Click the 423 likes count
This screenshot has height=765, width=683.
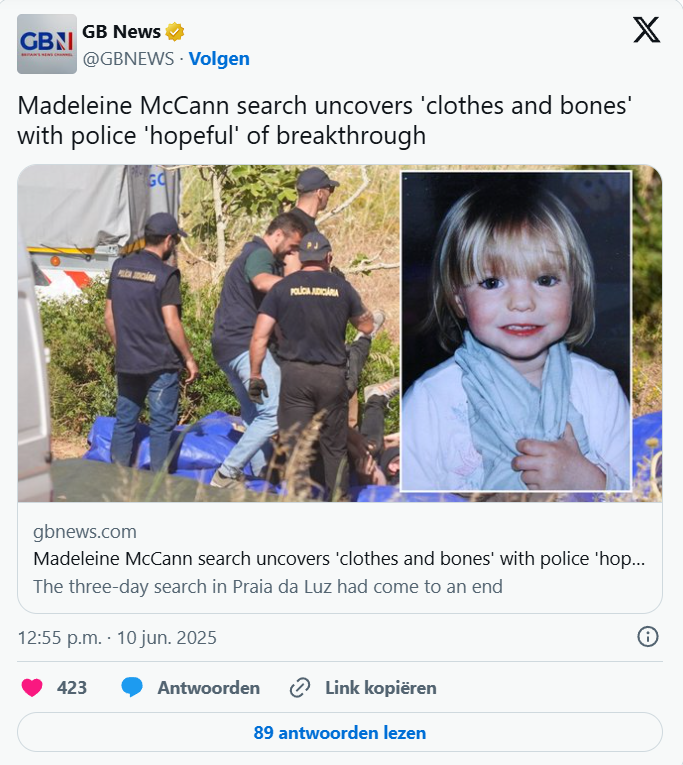pyautogui.click(x=72, y=688)
